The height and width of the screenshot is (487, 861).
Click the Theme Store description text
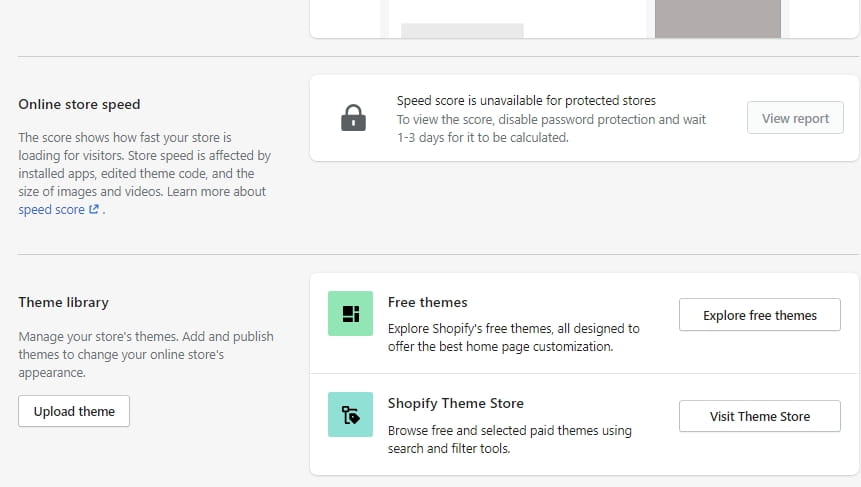point(509,440)
